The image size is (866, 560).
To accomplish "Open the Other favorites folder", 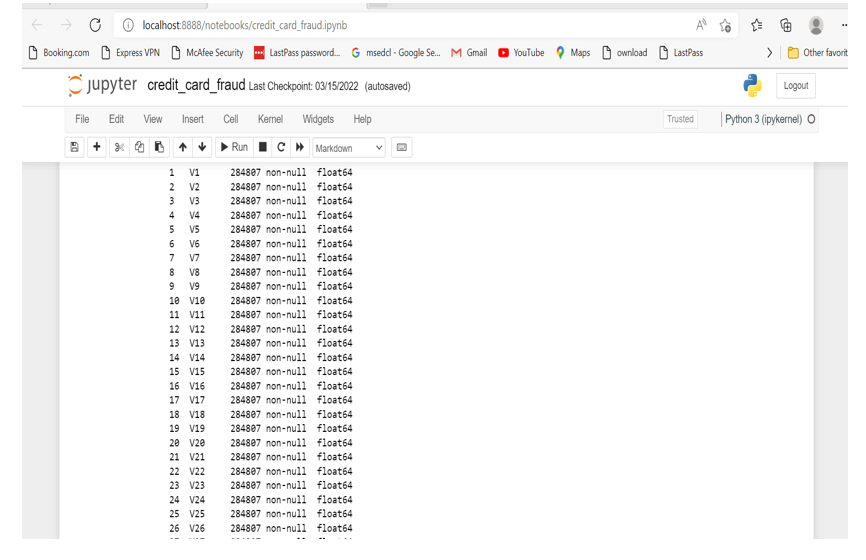I will [x=817, y=53].
